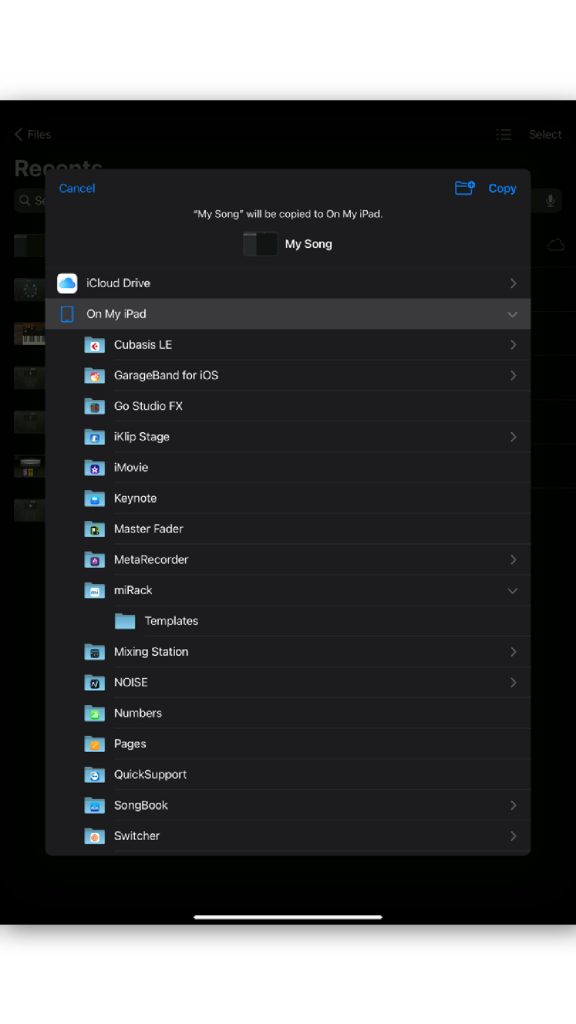Click the QuickSupport folder icon
576x1024 pixels.
pyautogui.click(x=95, y=775)
